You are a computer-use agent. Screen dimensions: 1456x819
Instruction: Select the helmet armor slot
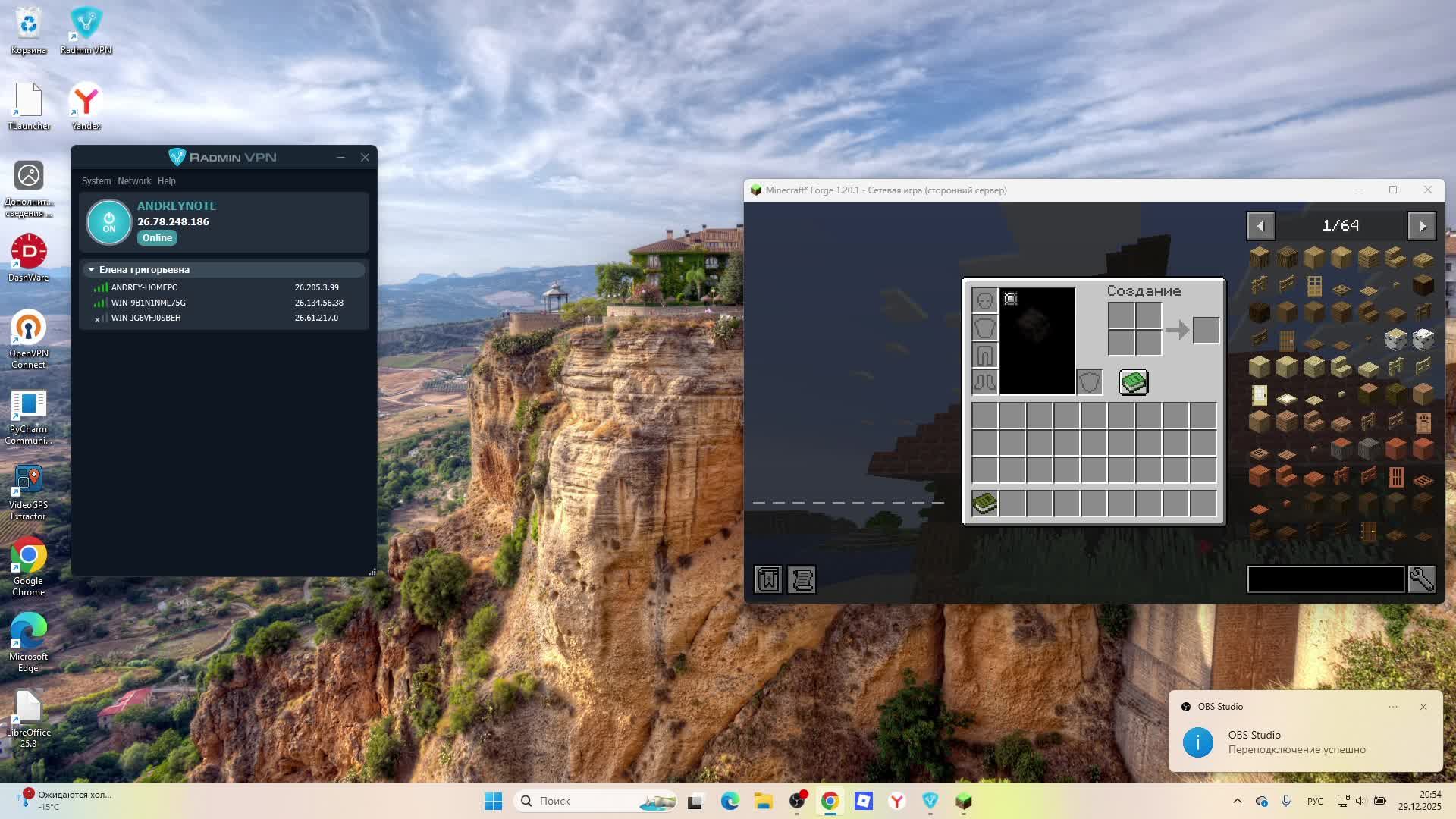coord(984,300)
